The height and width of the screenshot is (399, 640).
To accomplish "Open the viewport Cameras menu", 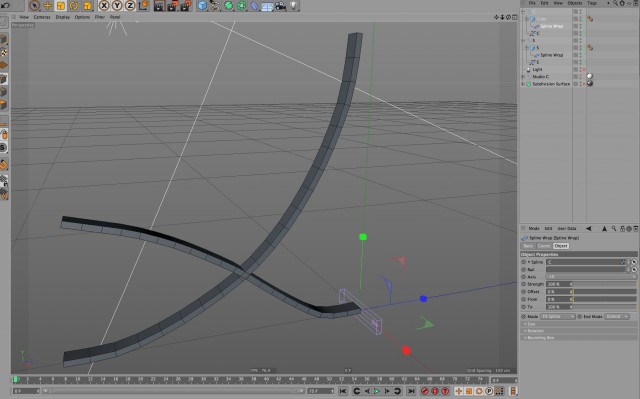I will 42,17.
